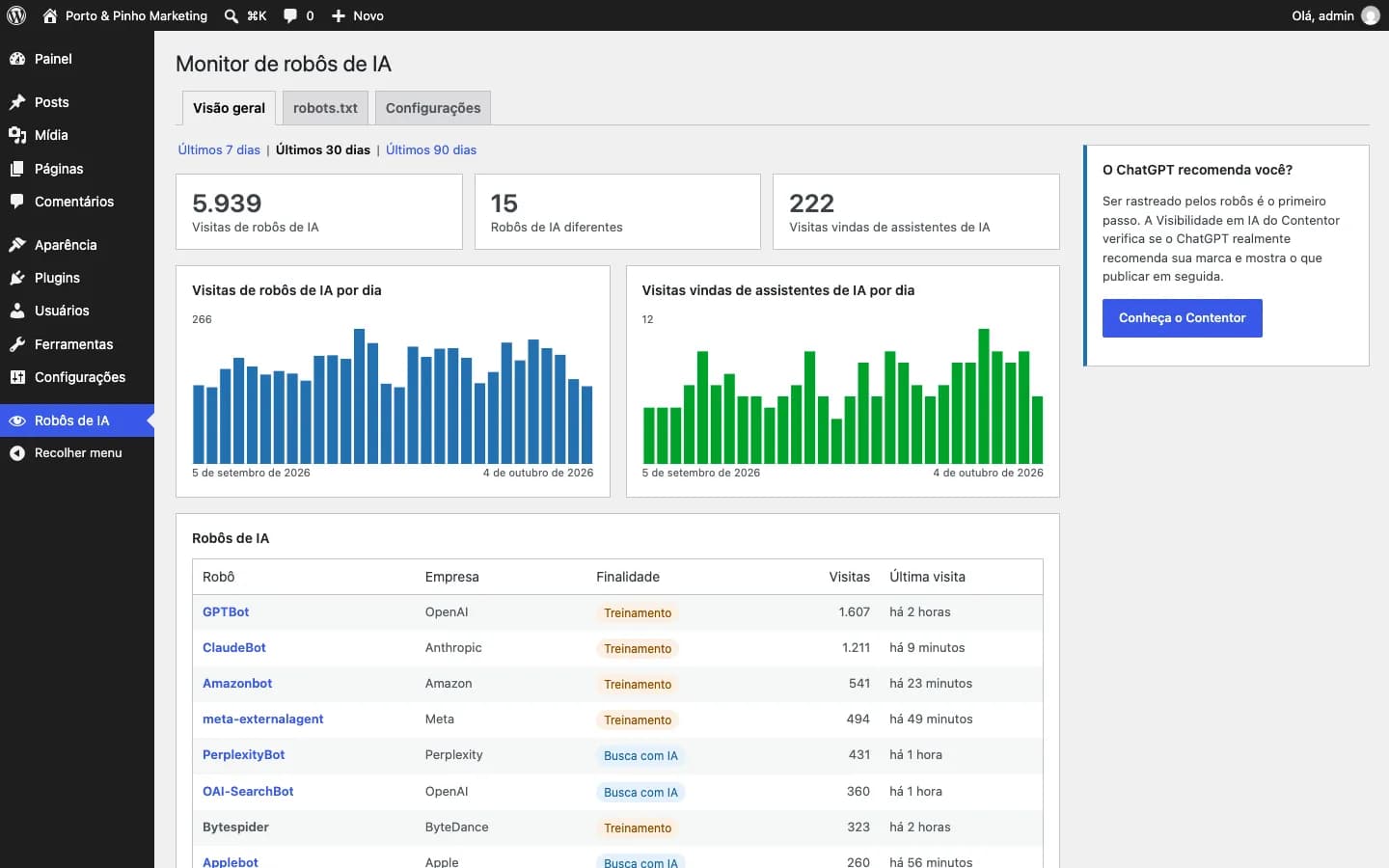Image resolution: width=1389 pixels, height=868 pixels.
Task: Click the Posts pin icon
Action: tap(17, 102)
